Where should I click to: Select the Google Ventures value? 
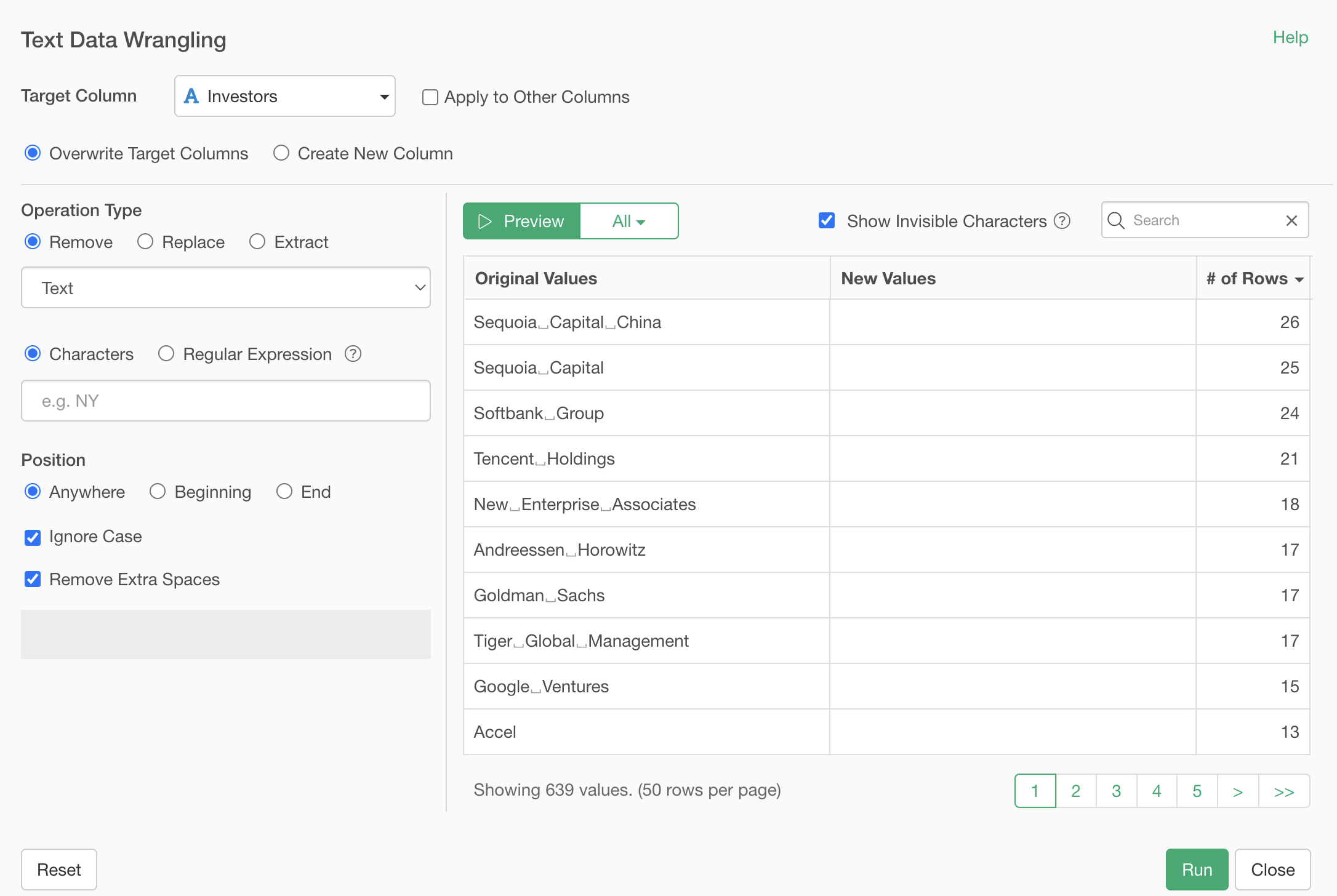coord(541,686)
